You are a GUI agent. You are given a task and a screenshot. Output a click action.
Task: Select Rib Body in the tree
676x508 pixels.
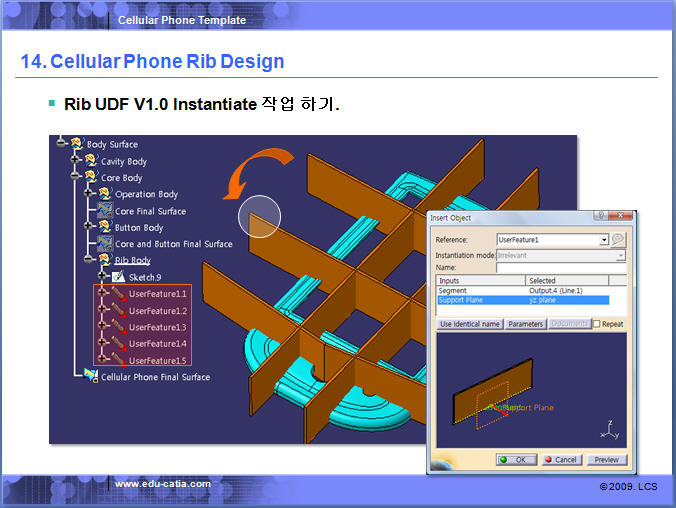132,261
